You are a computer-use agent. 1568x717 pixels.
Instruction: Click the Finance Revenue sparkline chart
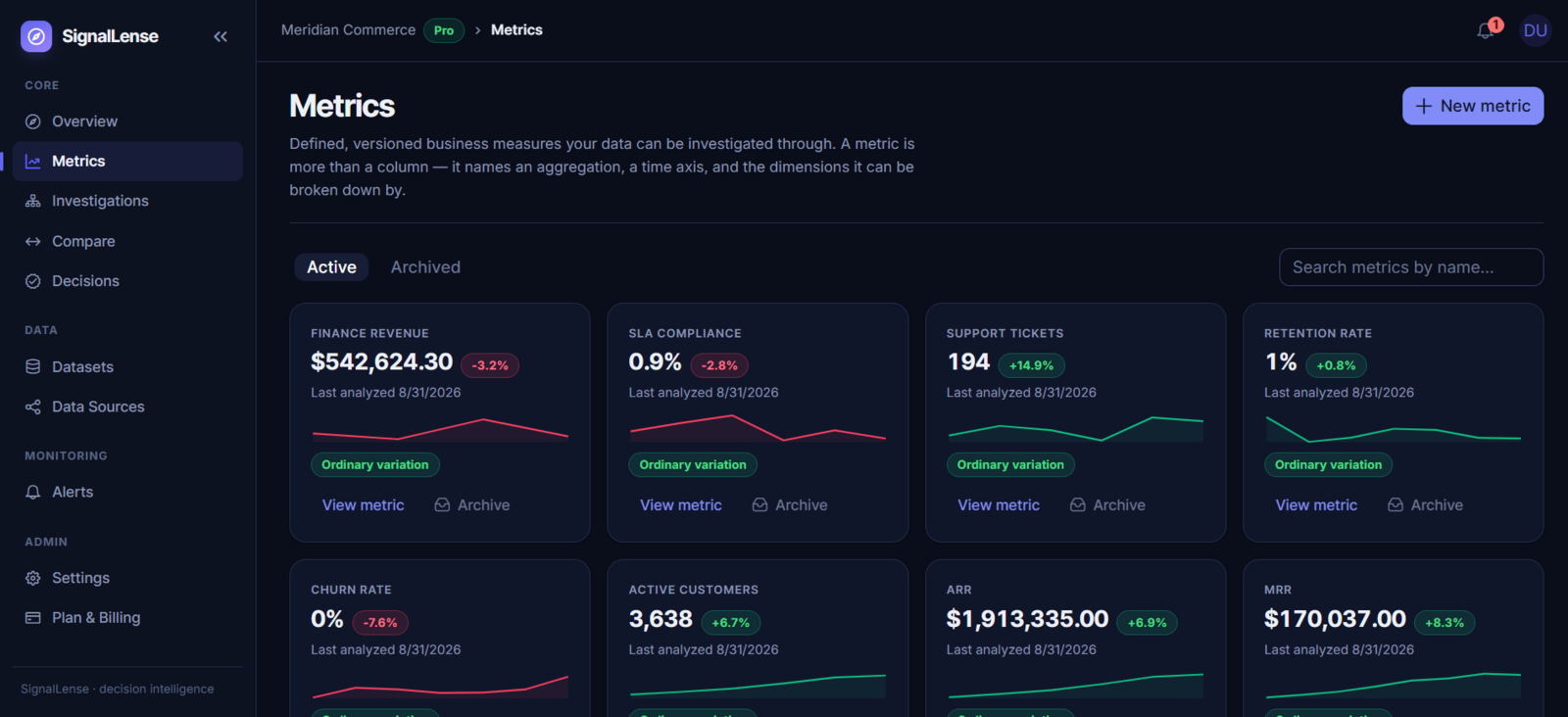(x=440, y=429)
